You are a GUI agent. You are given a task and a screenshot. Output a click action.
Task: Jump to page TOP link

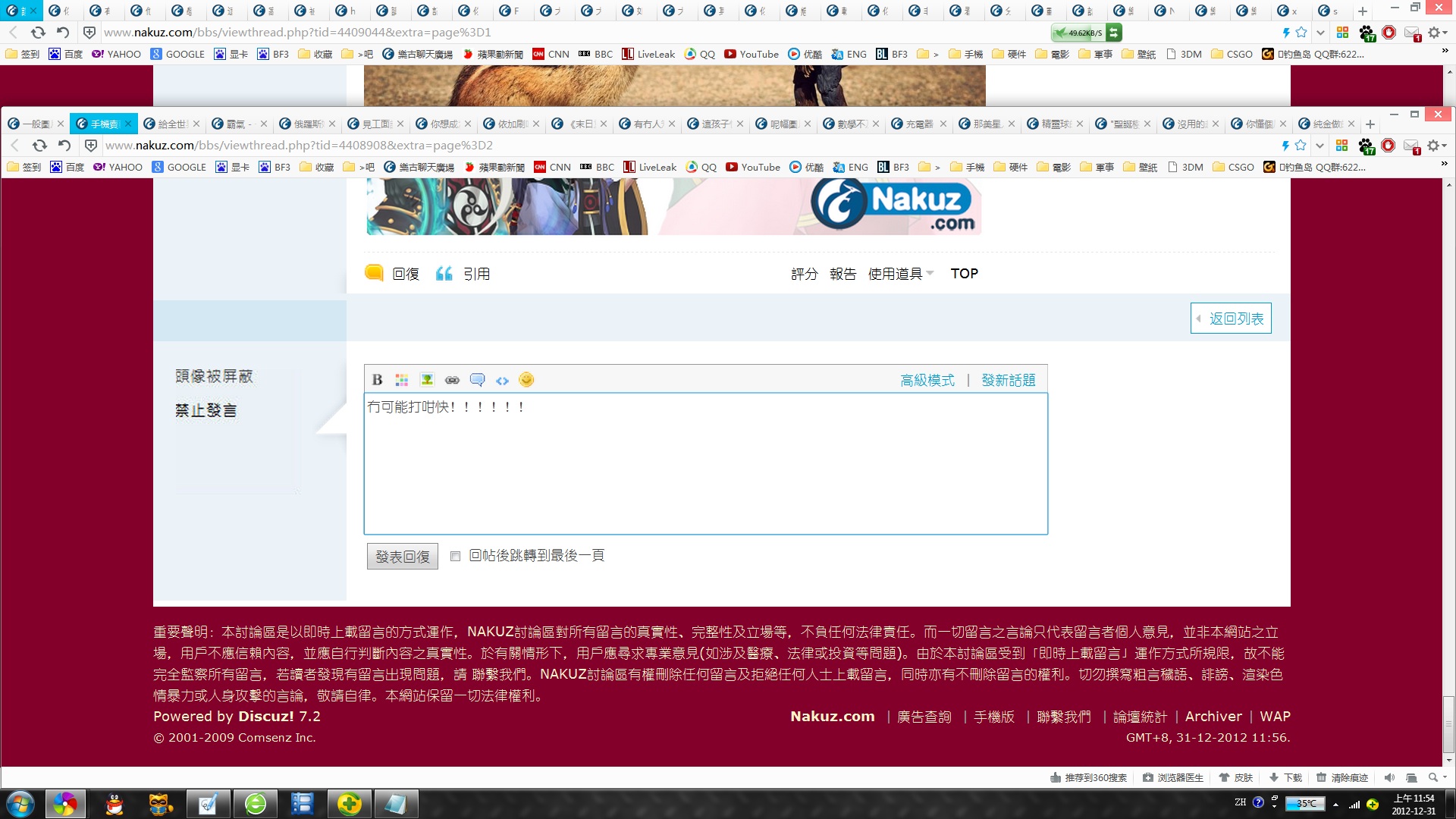point(965,274)
